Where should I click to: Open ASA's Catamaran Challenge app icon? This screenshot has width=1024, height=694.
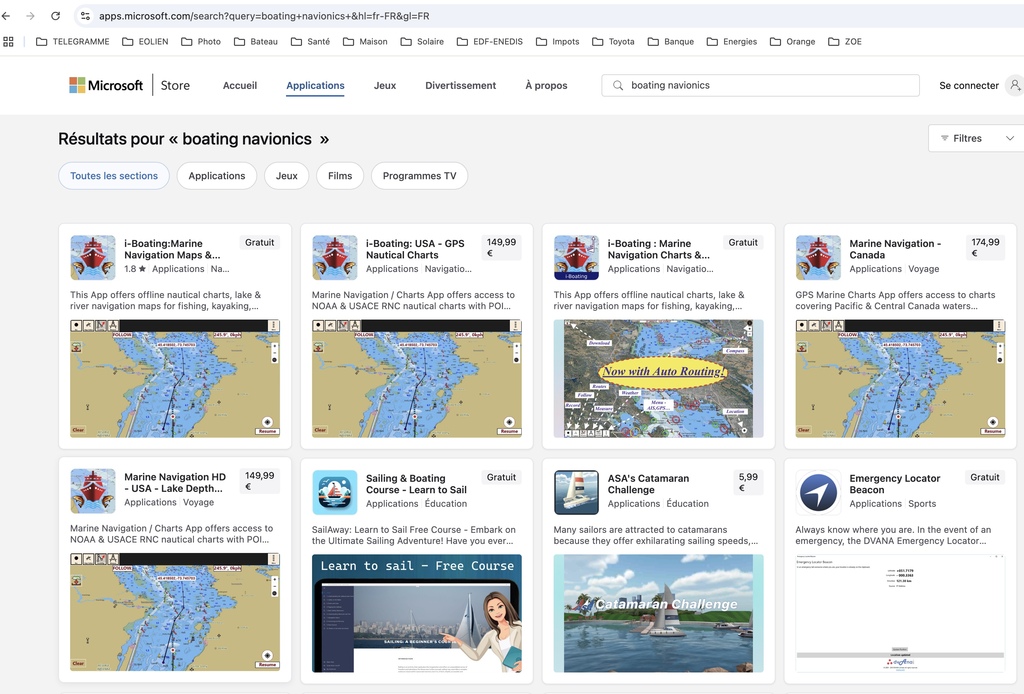[x=576, y=493]
